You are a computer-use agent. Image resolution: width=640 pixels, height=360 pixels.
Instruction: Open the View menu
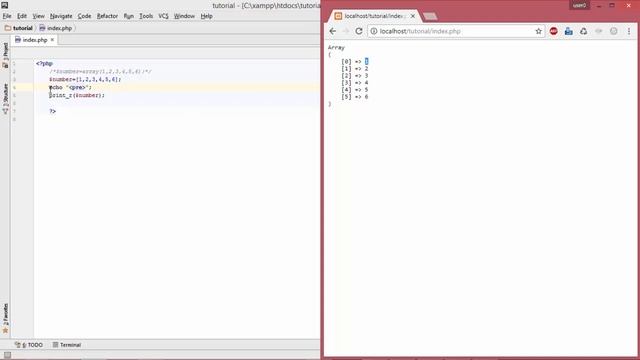(38, 16)
